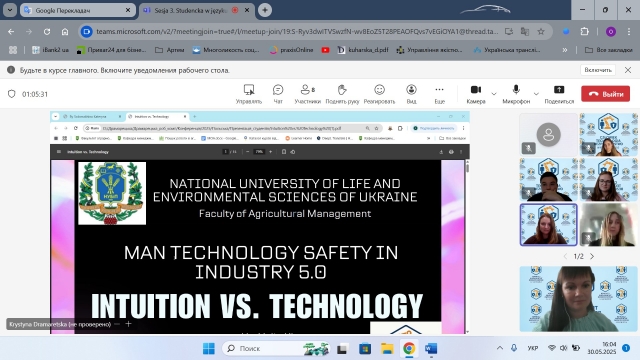Open the Chrome three-dot menu

629,31
